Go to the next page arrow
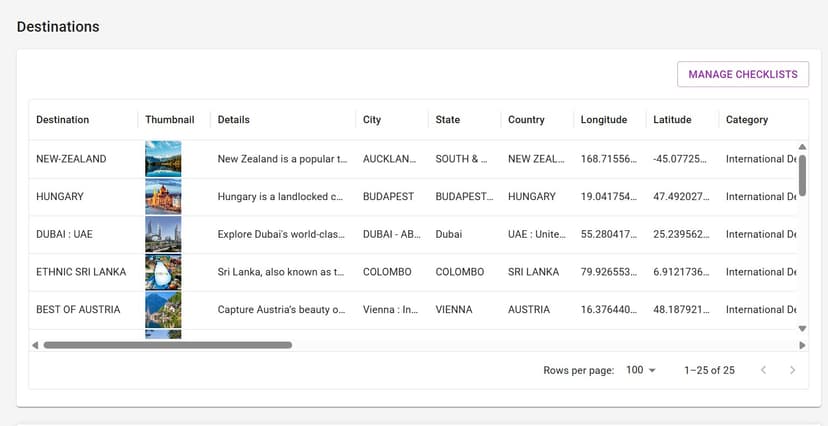Image resolution: width=828 pixels, height=426 pixels. coord(792,370)
